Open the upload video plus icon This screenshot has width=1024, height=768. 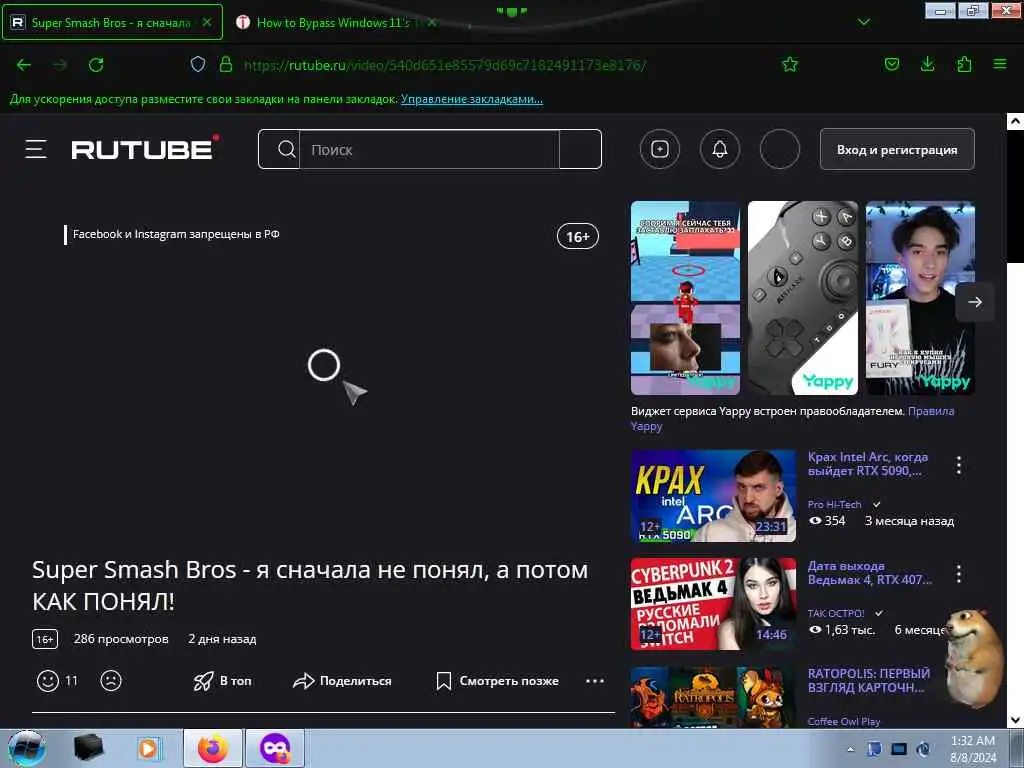[x=660, y=150]
